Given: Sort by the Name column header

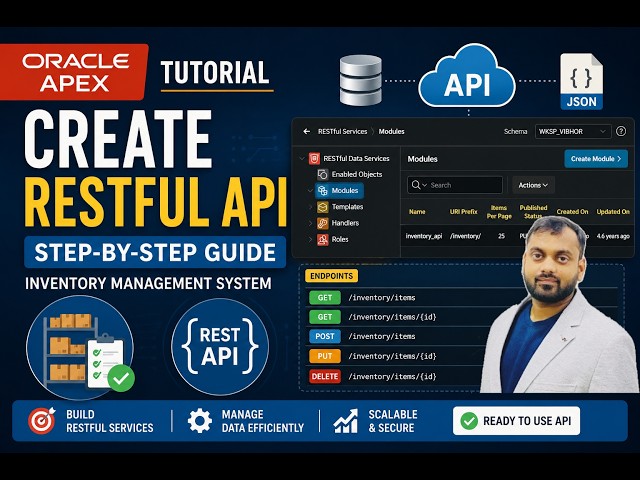Looking at the screenshot, I should [x=417, y=212].
